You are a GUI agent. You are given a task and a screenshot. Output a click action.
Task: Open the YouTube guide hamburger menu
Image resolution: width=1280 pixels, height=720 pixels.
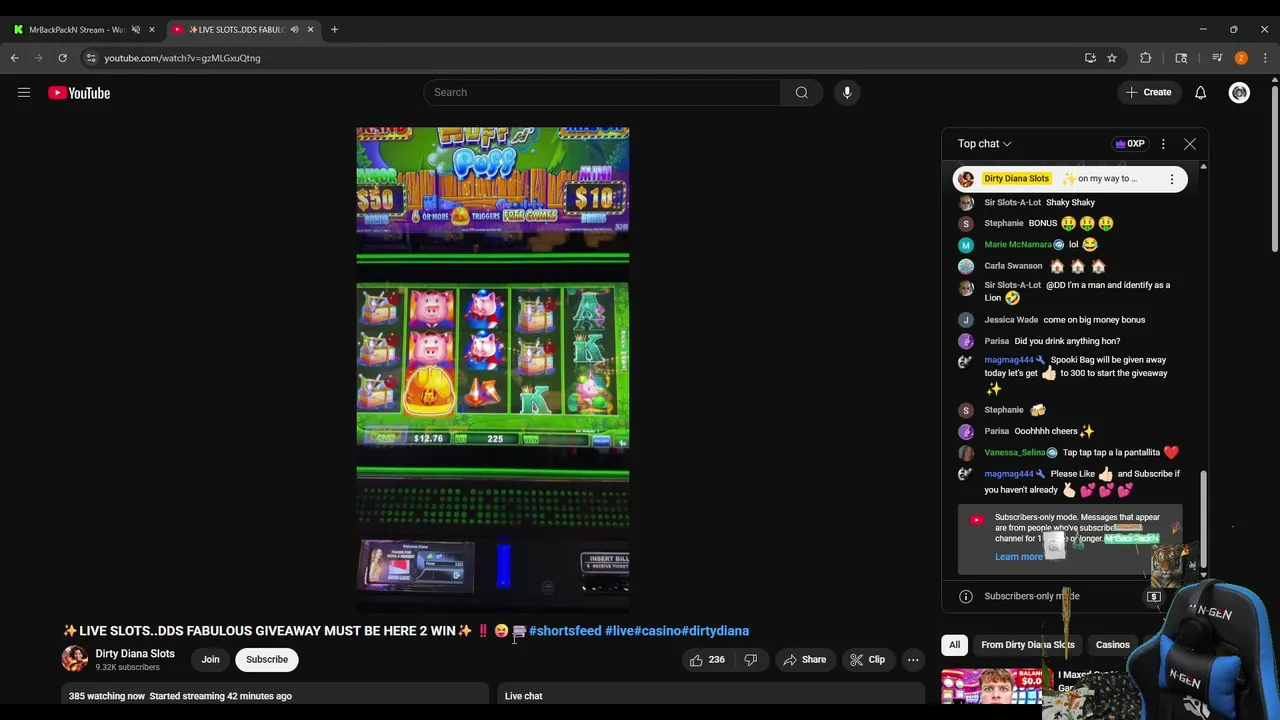[24, 93]
